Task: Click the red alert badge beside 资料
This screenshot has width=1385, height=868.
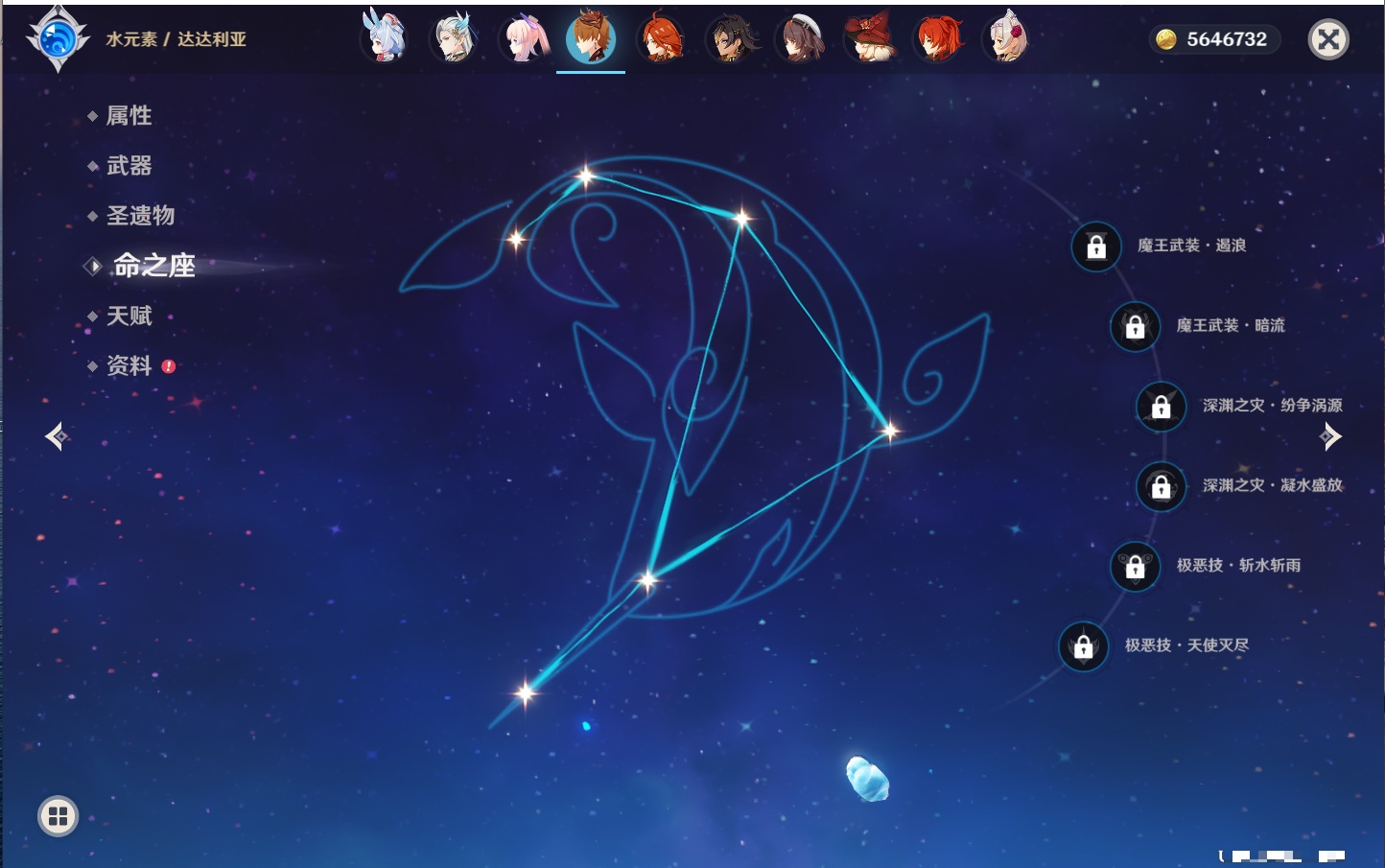Action: tap(169, 365)
